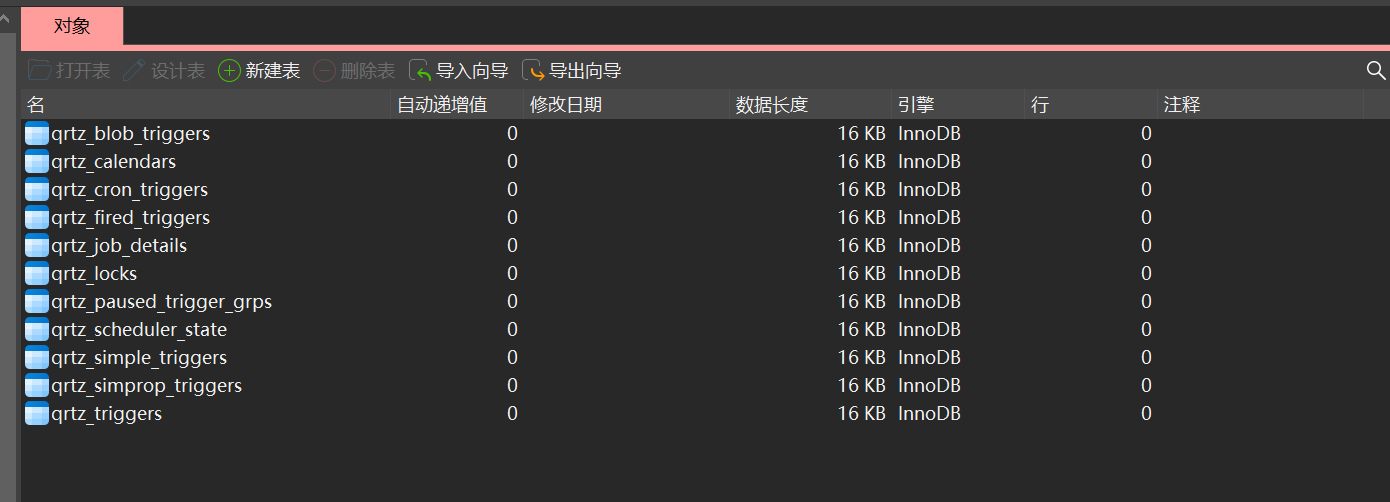The width and height of the screenshot is (1390, 502).
Task: Sort by the 数据长度 column header
Action: [x=772, y=105]
